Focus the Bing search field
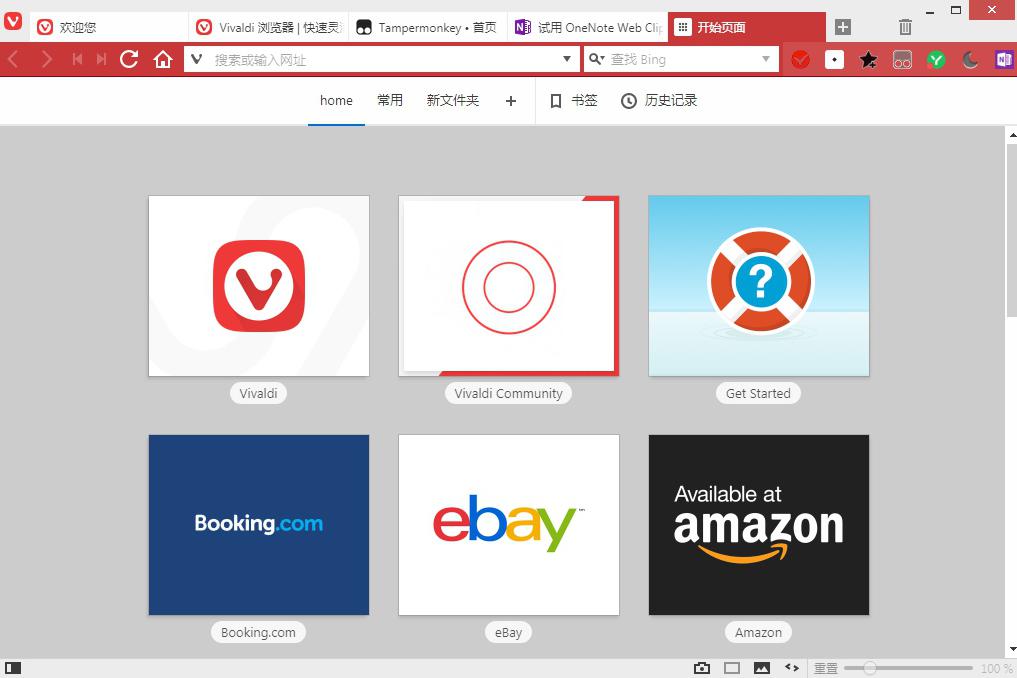 coord(682,60)
